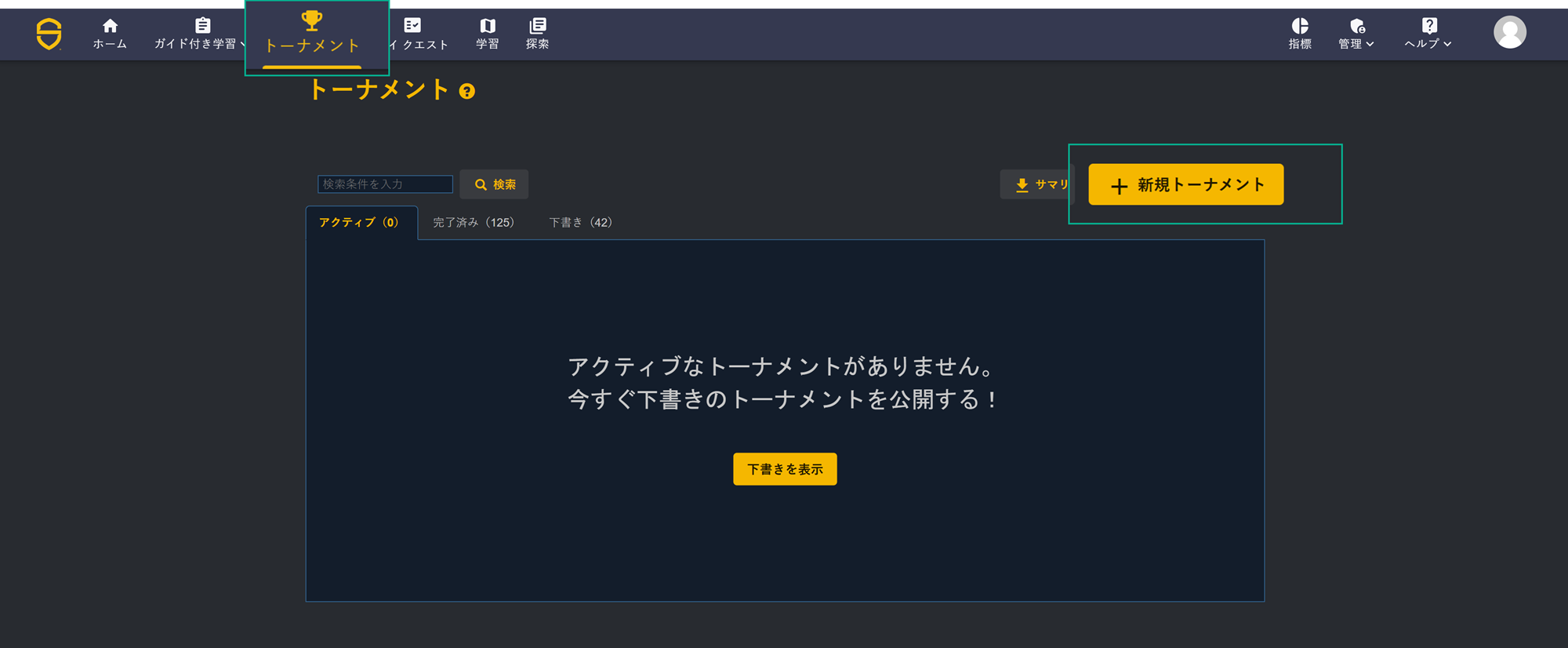1568x648 pixels.
Task: Open the user profile avatar
Action: (1510, 32)
